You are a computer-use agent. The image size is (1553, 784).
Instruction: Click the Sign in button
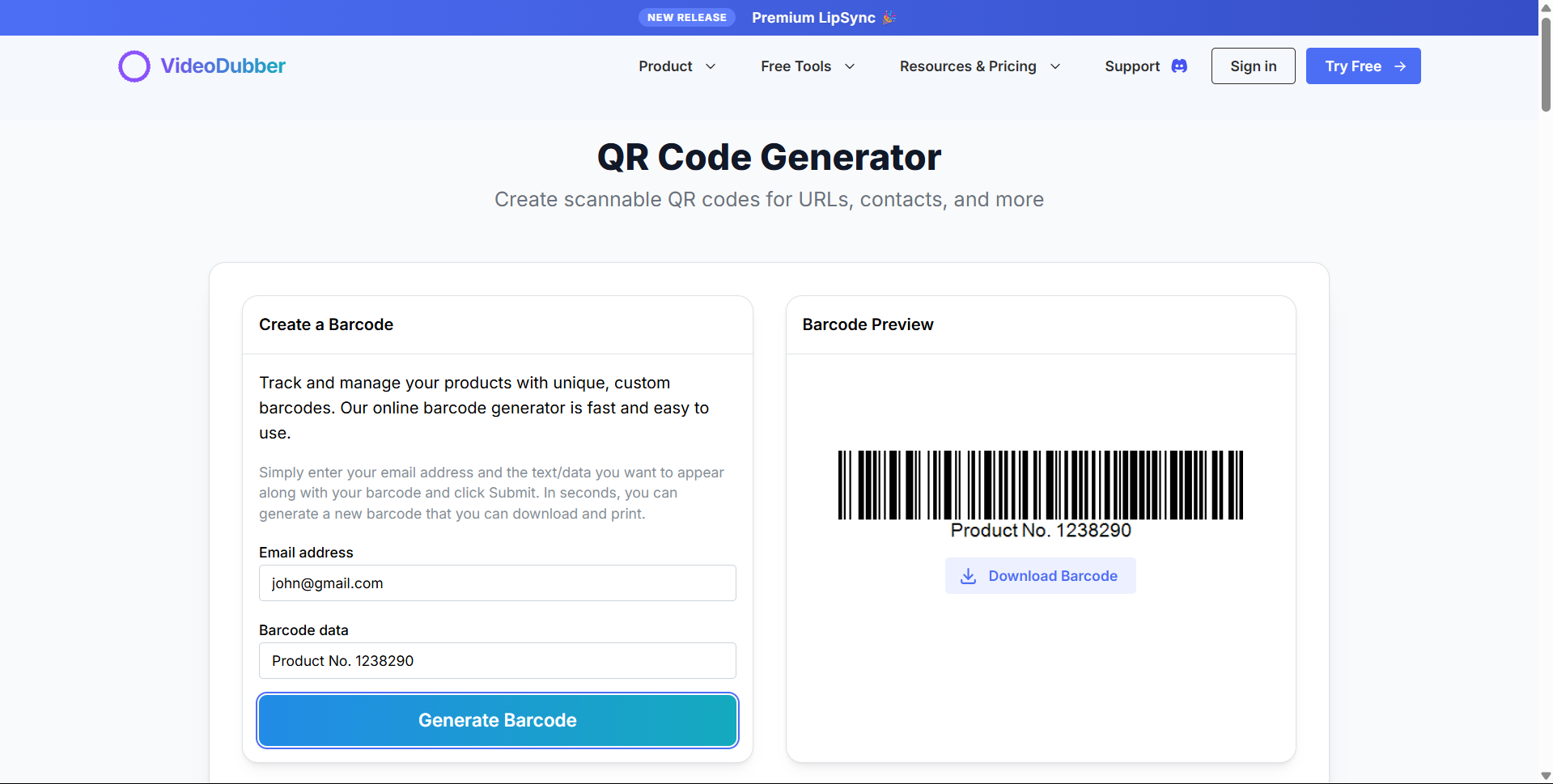click(x=1253, y=66)
